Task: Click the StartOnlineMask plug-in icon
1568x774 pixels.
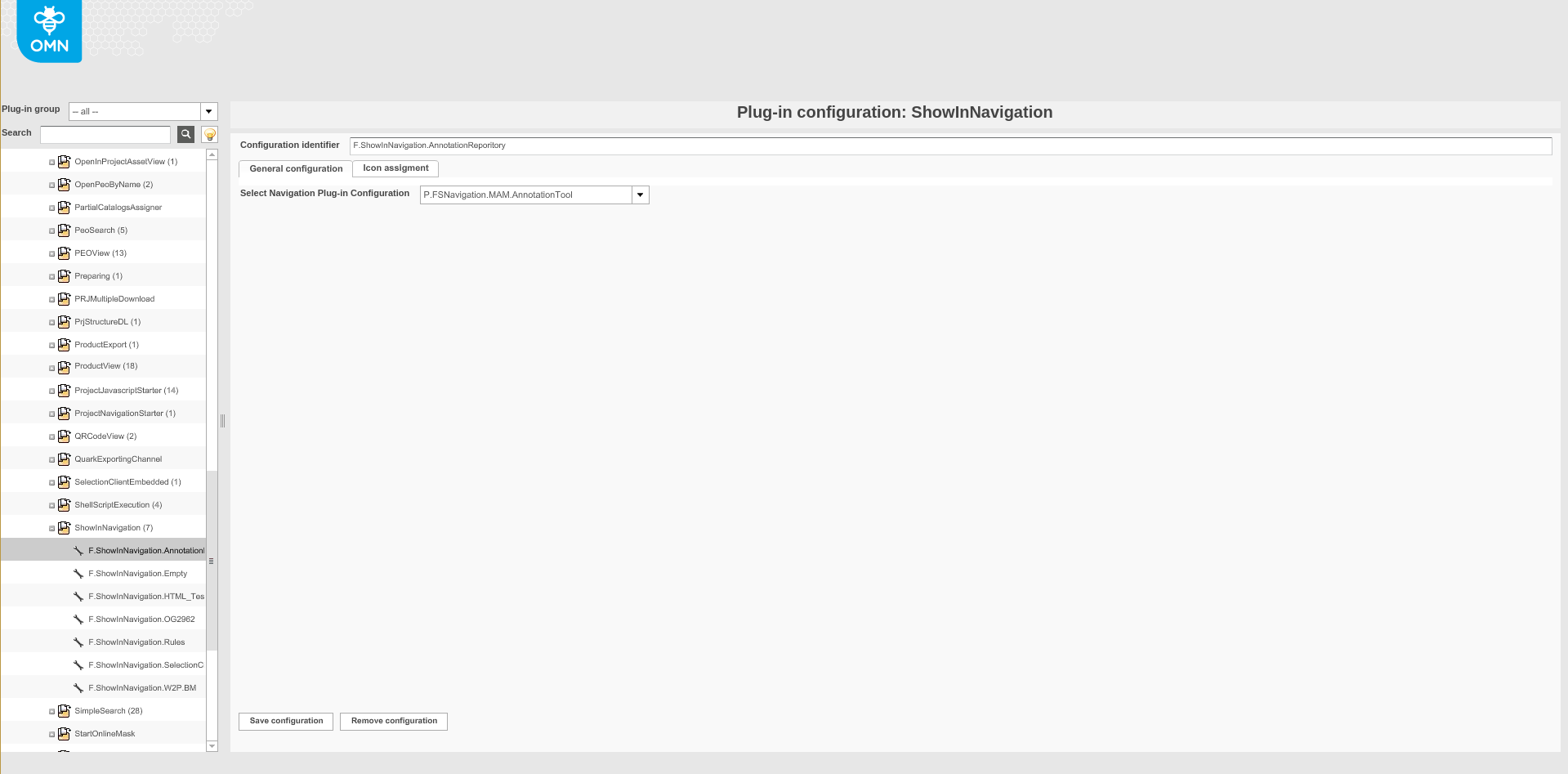Action: pos(64,734)
